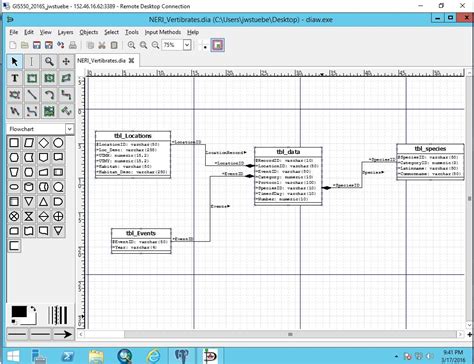
Task: Pick the circled X summing junction shape
Action: tap(14, 216)
